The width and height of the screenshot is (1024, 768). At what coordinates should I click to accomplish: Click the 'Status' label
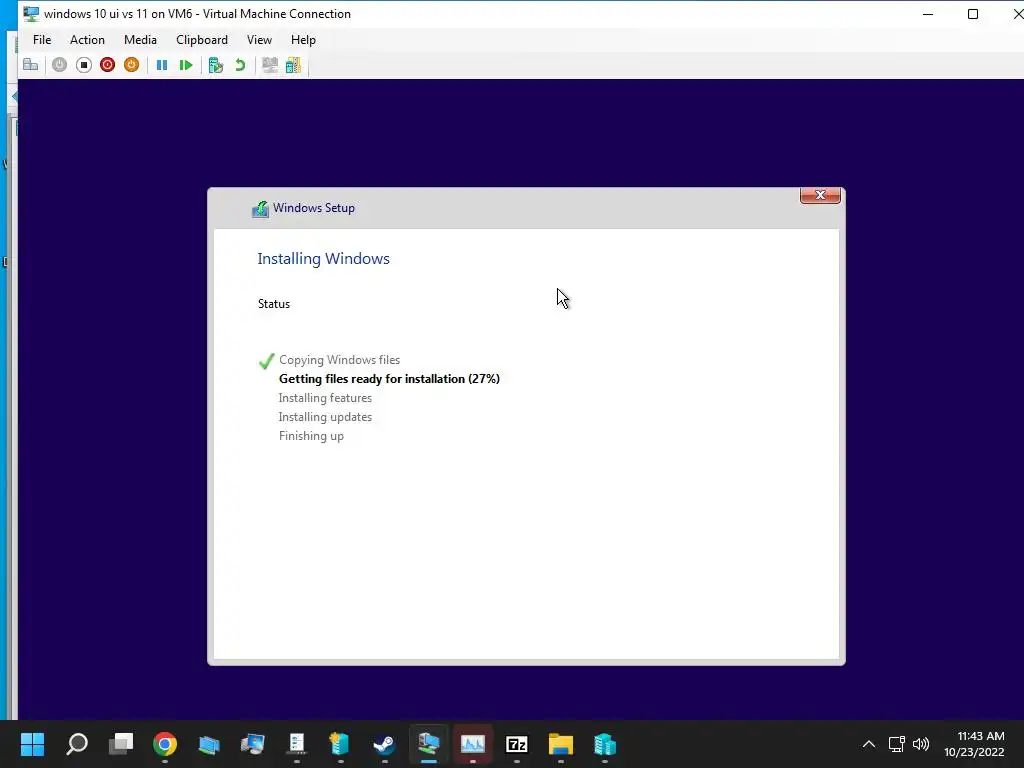tap(274, 304)
